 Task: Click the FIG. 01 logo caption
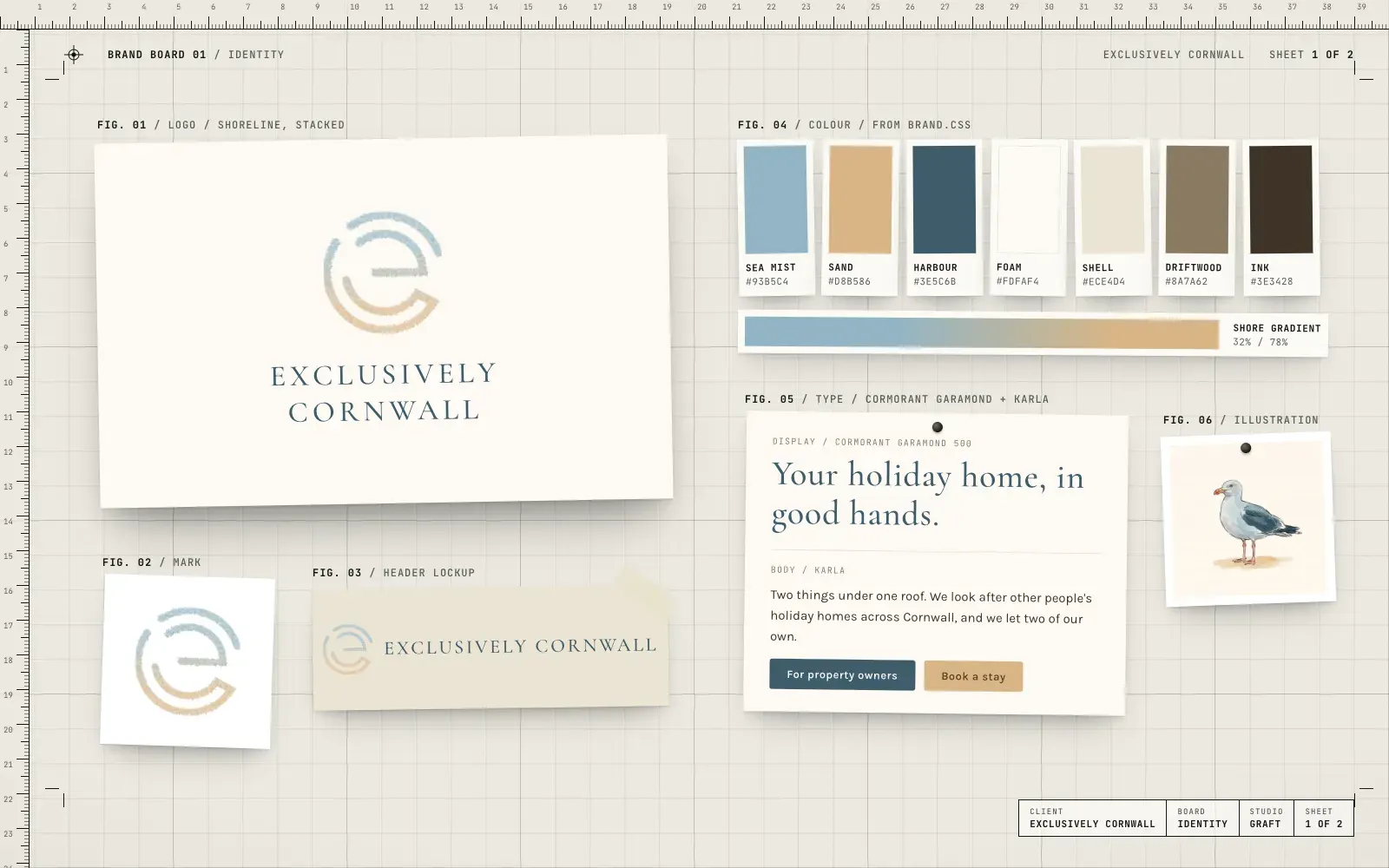[x=221, y=125]
